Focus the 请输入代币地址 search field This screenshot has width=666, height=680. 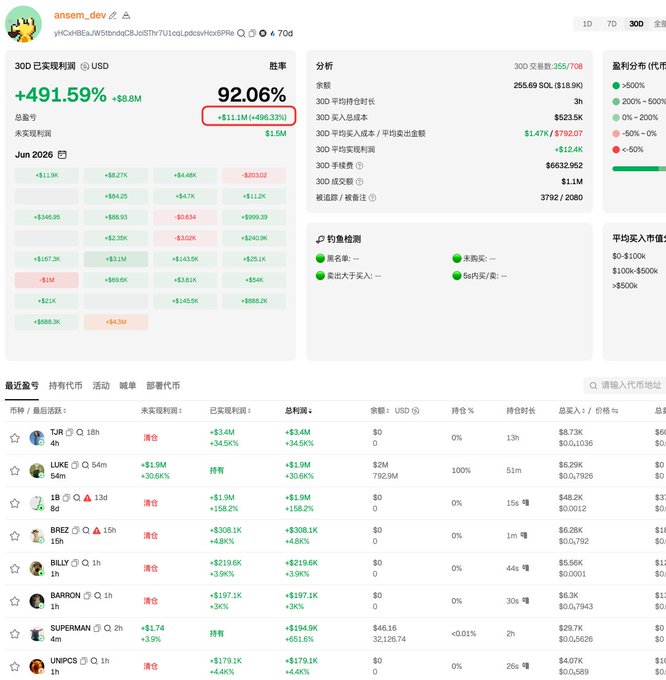[x=625, y=385]
